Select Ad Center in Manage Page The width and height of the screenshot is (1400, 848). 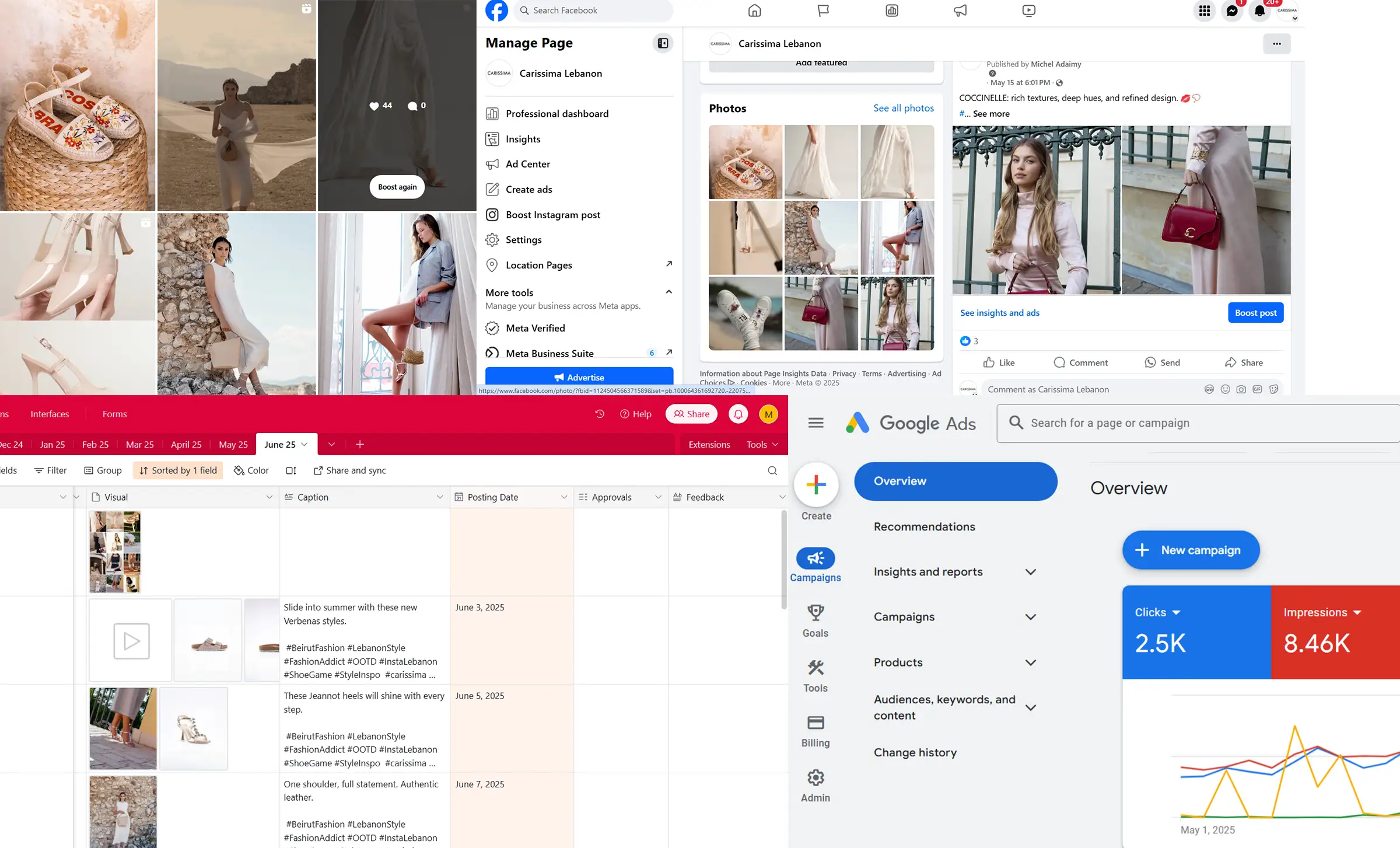(x=527, y=164)
